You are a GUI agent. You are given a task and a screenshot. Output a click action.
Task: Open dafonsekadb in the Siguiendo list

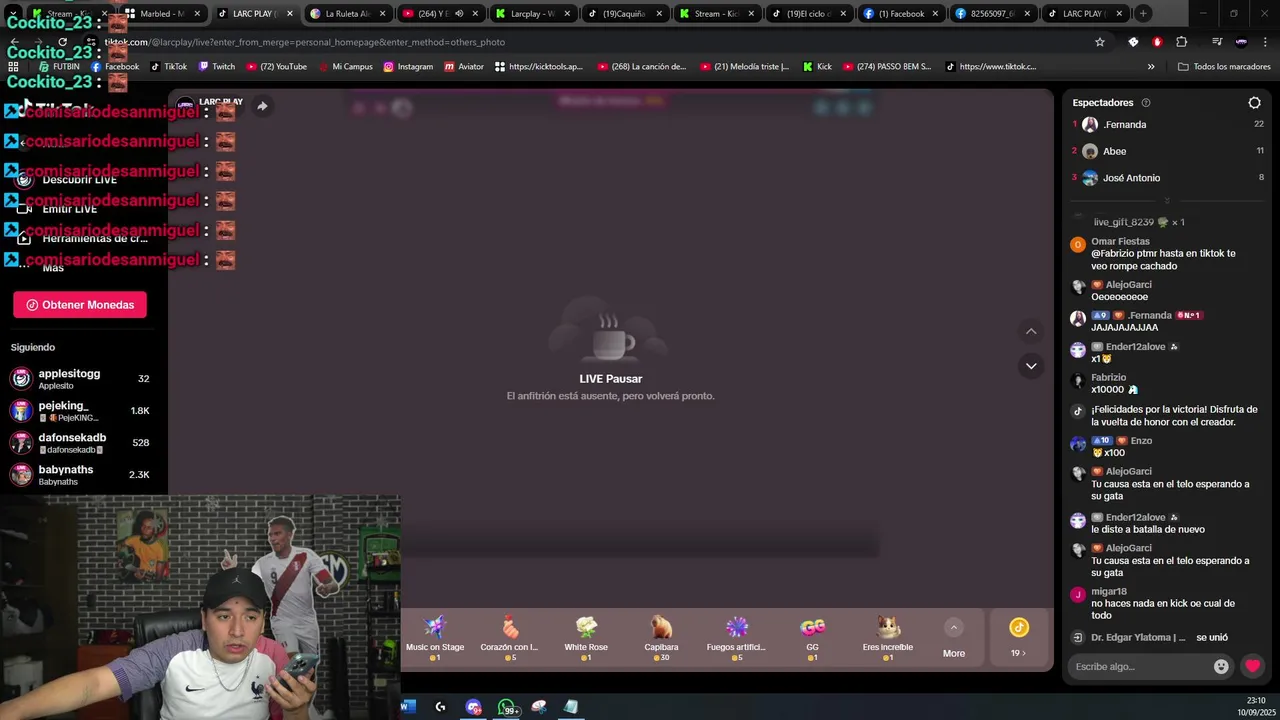tap(80, 443)
